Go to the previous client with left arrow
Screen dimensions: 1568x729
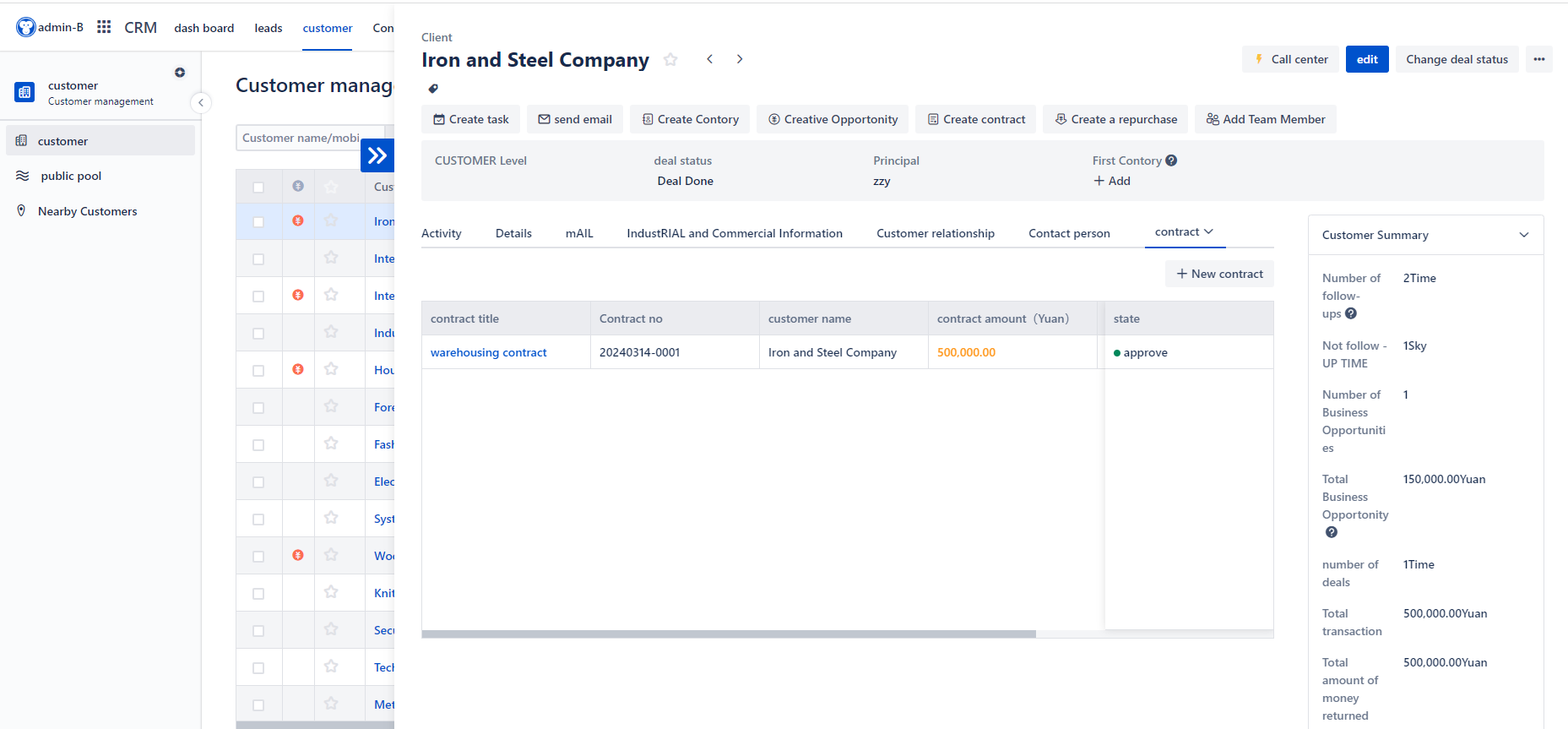point(710,59)
